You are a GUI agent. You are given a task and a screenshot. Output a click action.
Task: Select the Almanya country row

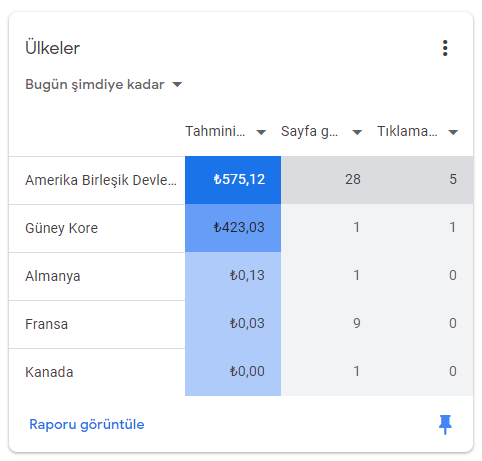click(241, 276)
